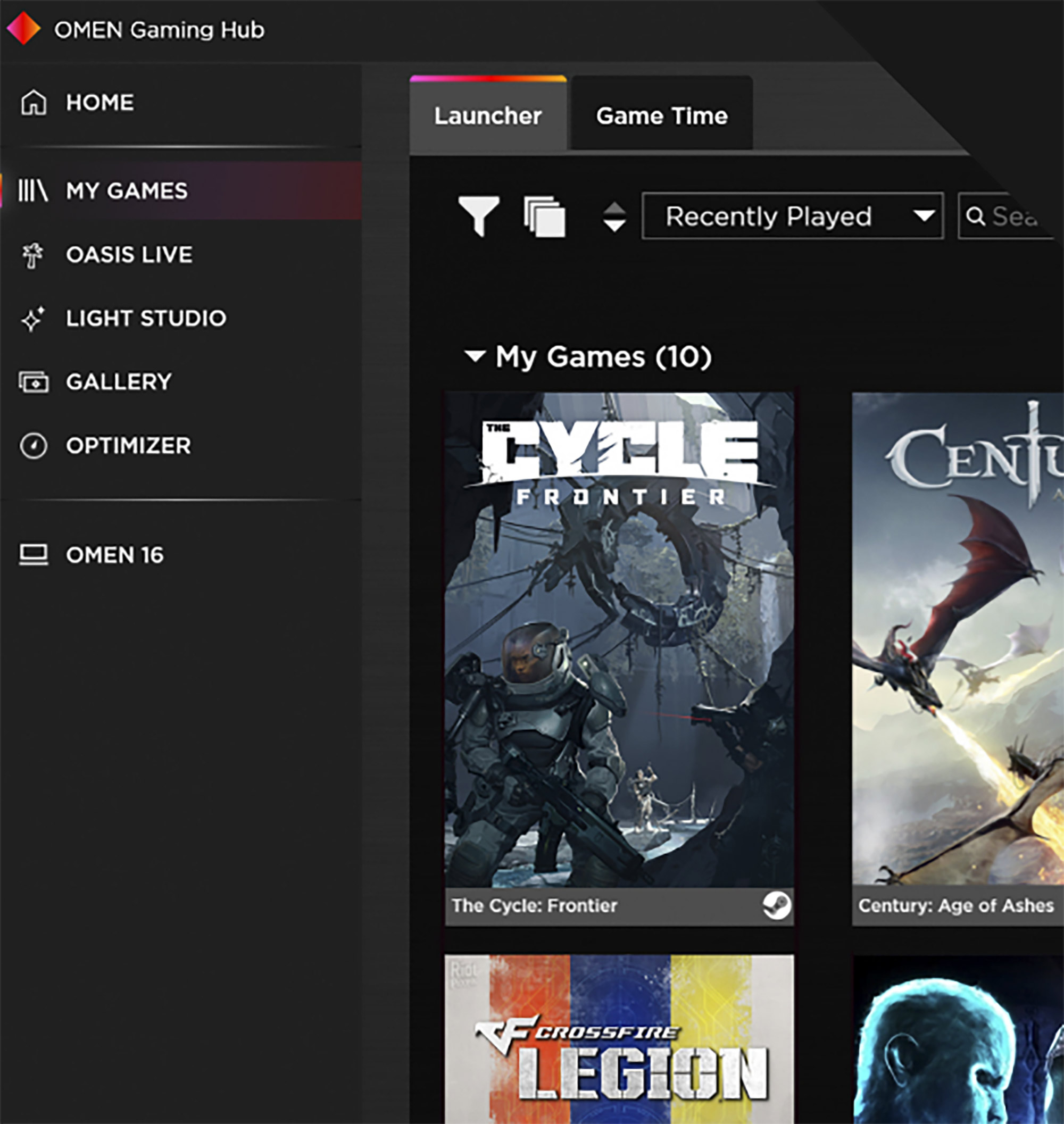Click the My Games library icon
Image resolution: width=1064 pixels, height=1124 pixels.
[x=32, y=190]
